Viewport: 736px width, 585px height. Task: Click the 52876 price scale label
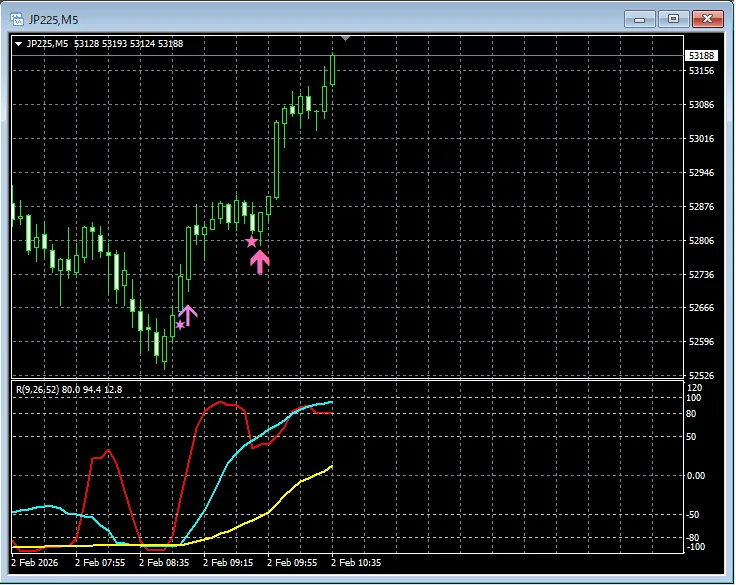[x=701, y=207]
